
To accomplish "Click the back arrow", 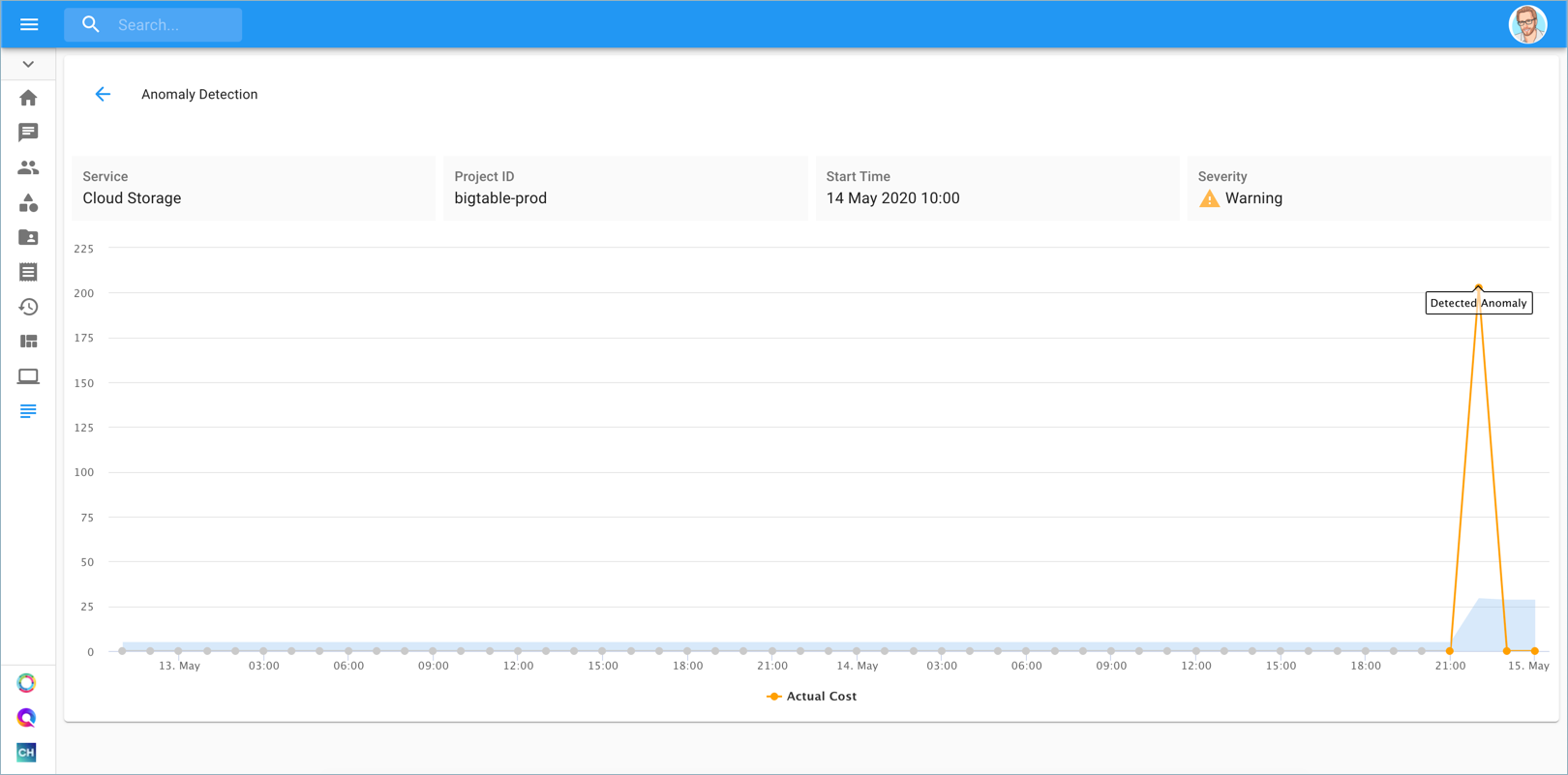I will [x=103, y=94].
